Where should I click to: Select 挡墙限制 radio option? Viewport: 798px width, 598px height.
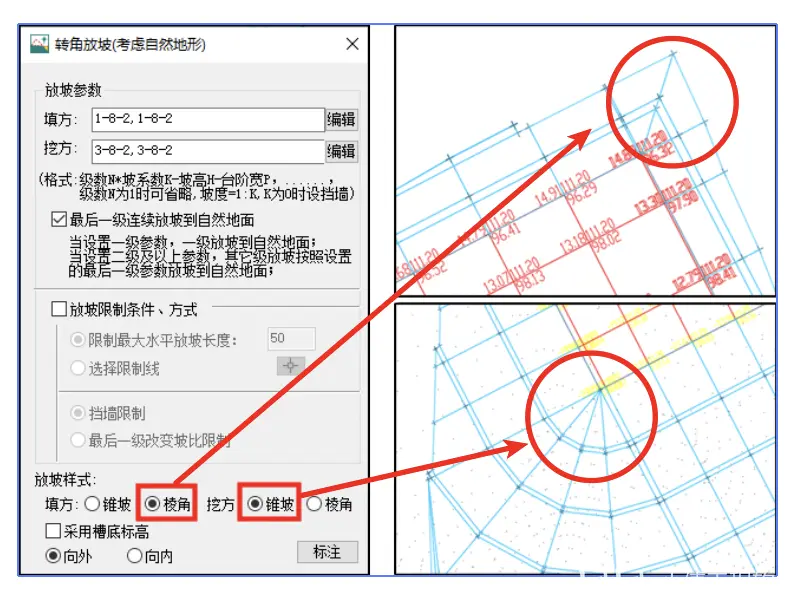point(77,413)
